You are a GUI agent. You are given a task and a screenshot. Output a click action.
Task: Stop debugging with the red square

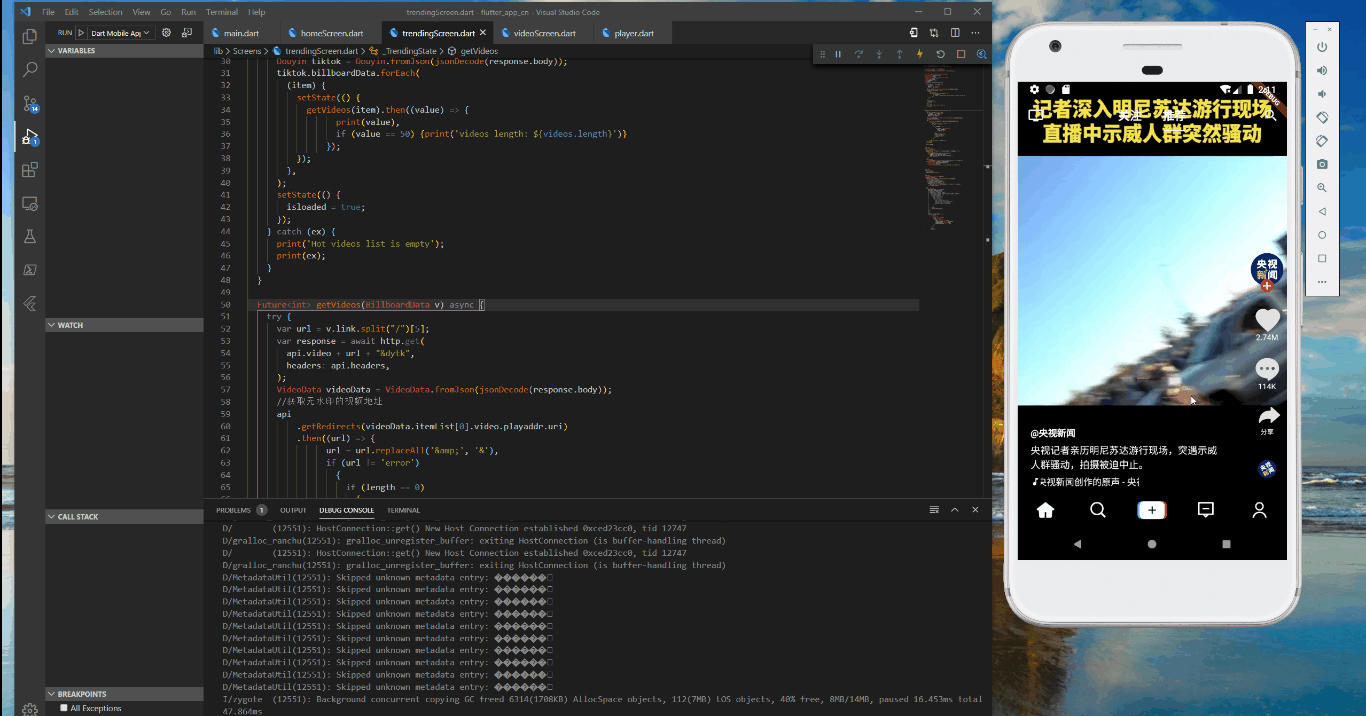point(961,54)
